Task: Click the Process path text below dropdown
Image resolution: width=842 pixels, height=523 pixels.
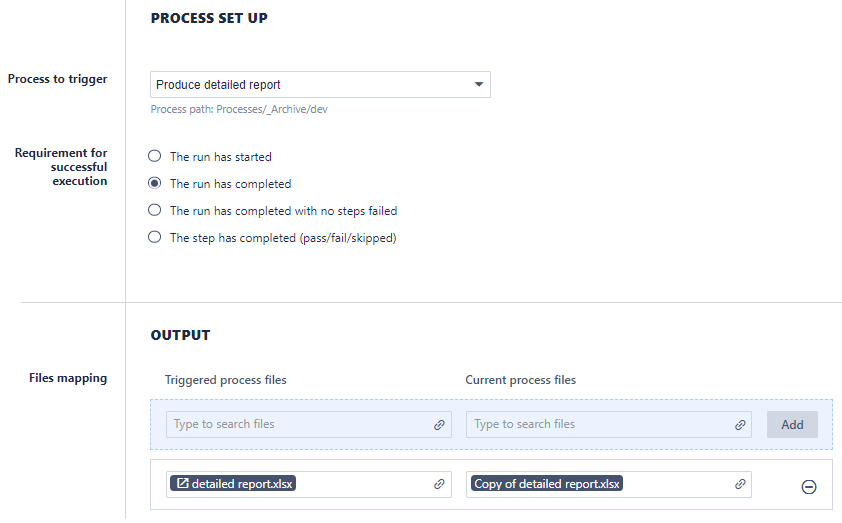Action: [239, 109]
